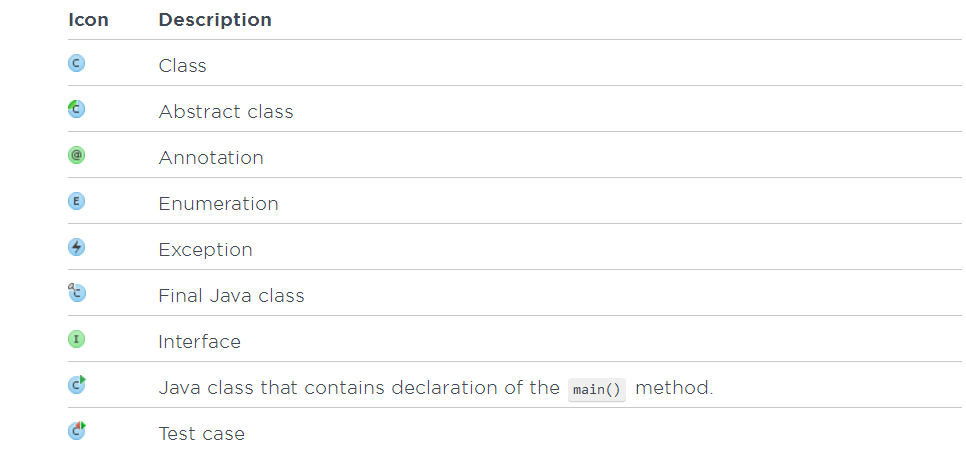
Task: Select the 'Annotation' description text
Action: click(211, 158)
